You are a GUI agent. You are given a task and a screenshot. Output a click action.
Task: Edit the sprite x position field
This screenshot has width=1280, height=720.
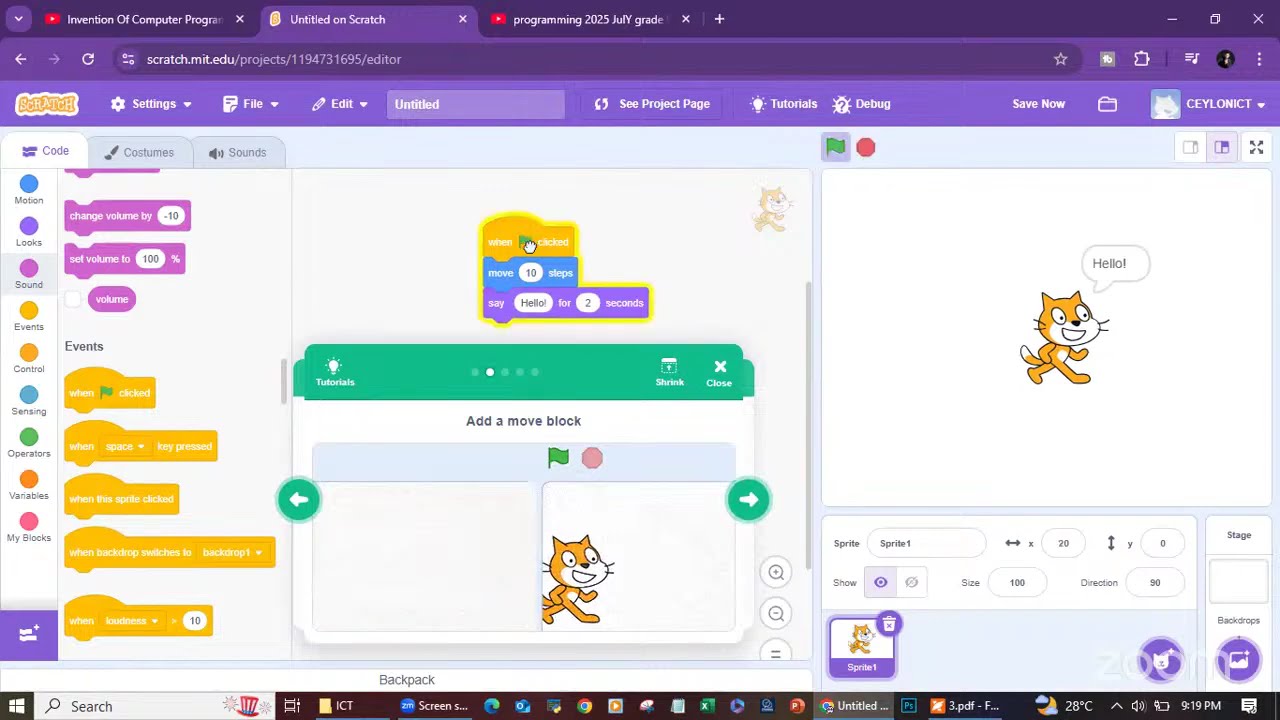(1063, 543)
